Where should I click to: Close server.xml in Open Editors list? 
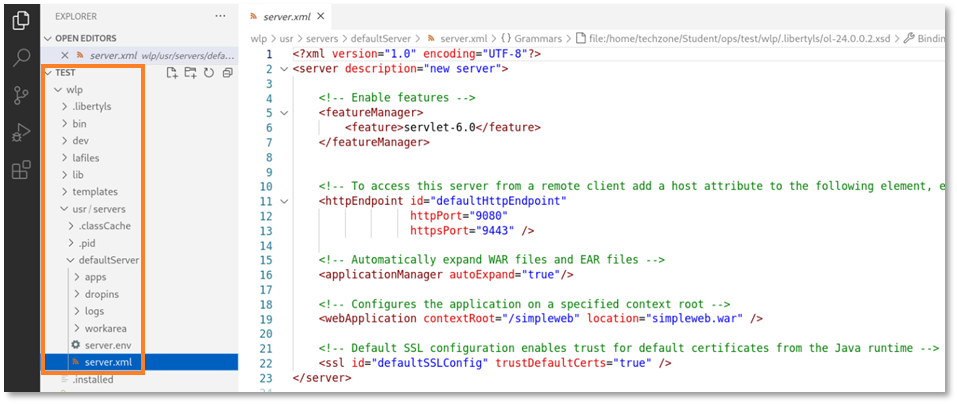click(65, 55)
